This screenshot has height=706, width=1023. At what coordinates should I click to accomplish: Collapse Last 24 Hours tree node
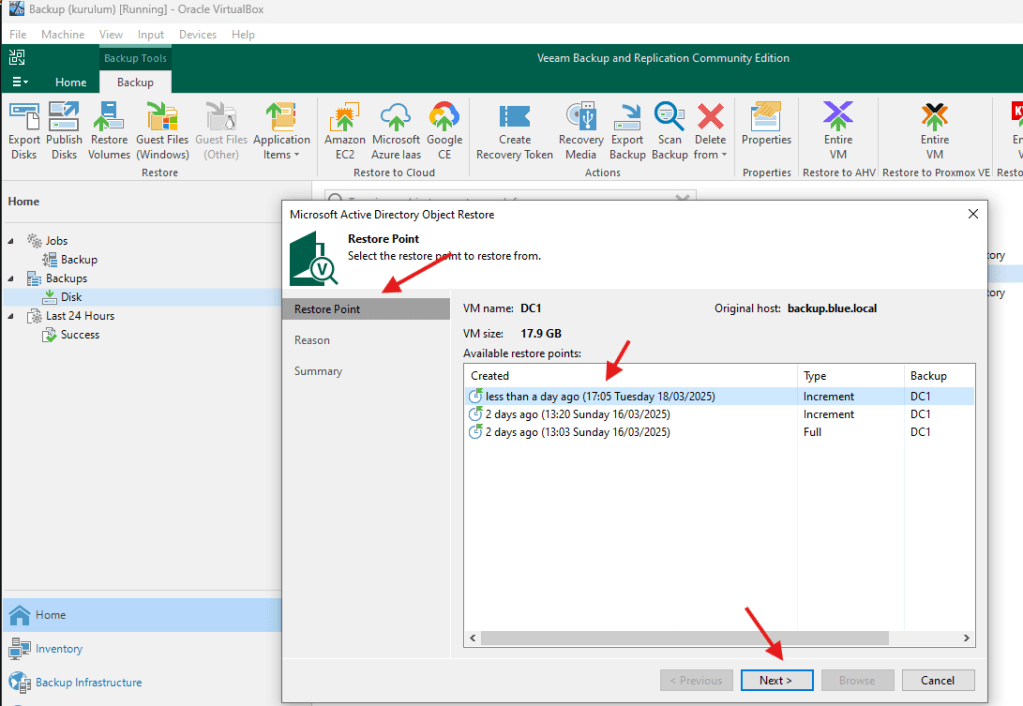pyautogui.click(x=11, y=316)
